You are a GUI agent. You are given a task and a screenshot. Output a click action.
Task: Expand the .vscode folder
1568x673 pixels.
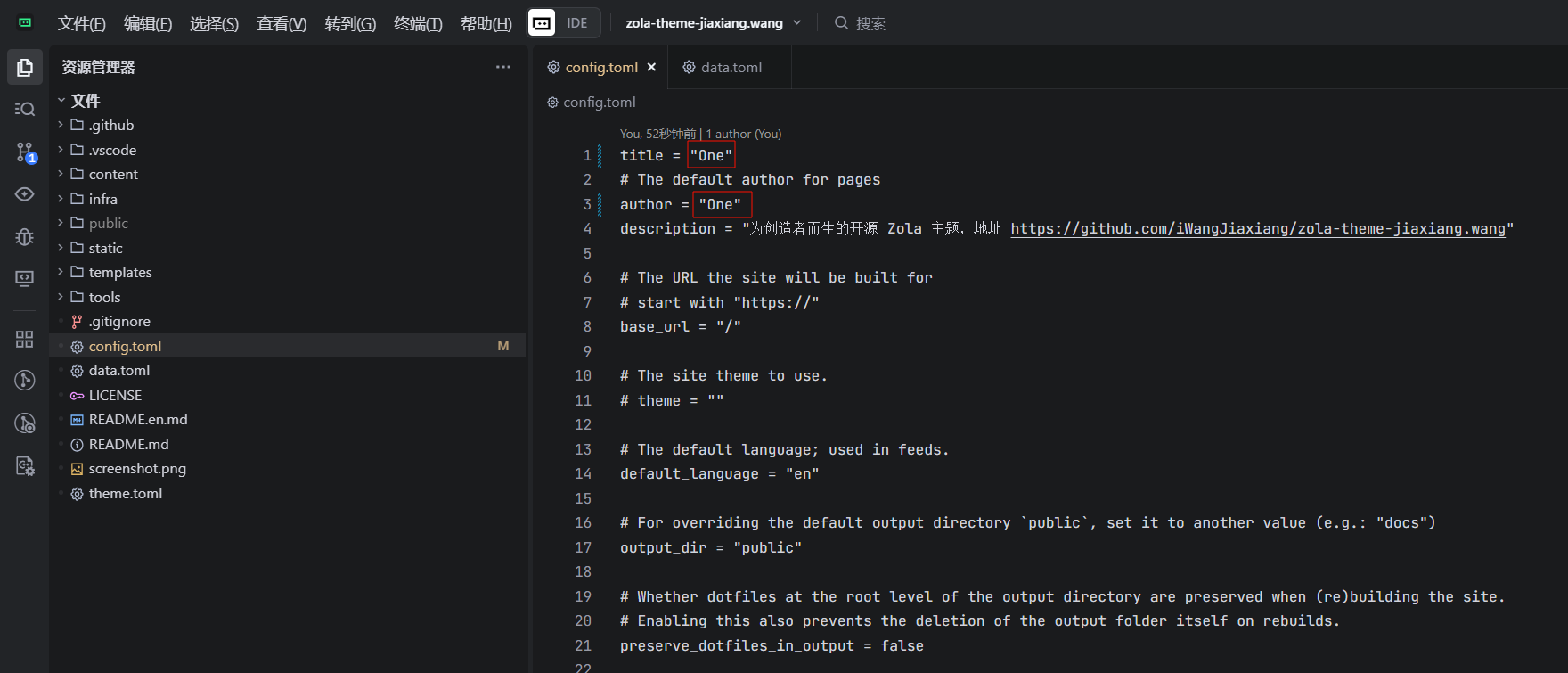pos(61,150)
